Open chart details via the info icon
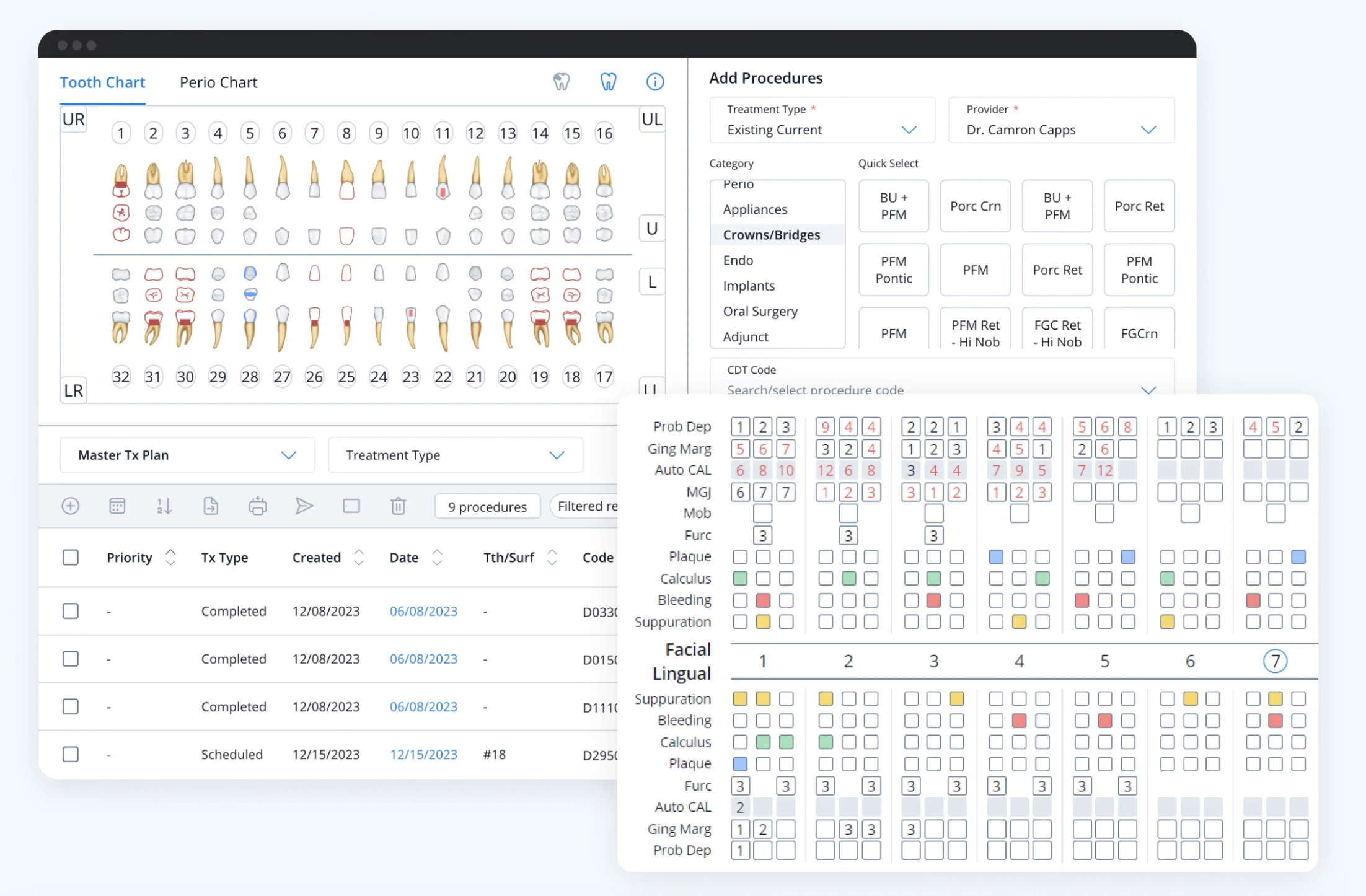1366x896 pixels. [x=655, y=81]
